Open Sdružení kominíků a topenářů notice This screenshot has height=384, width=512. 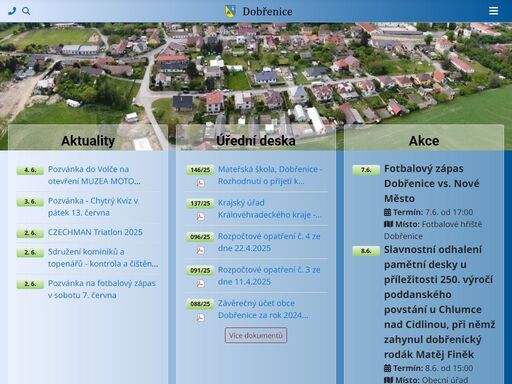[x=103, y=258]
